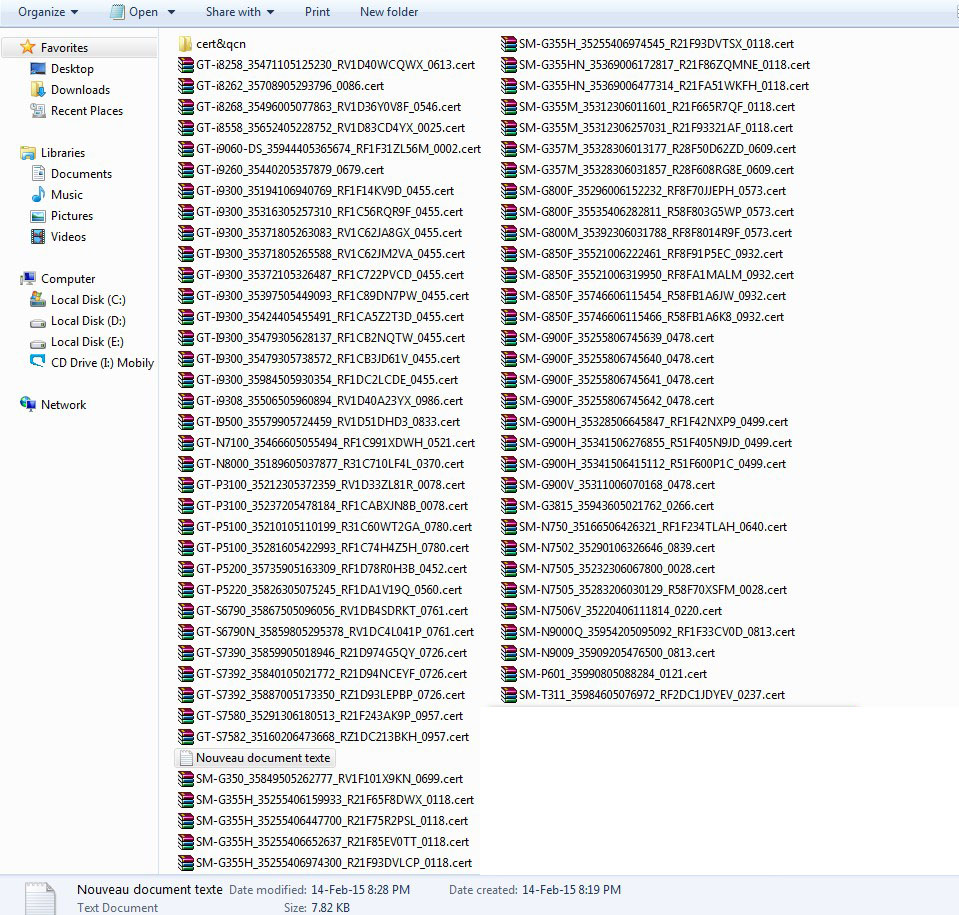Select the Nouveau document texte file
This screenshot has height=915, width=959.
tap(255, 758)
